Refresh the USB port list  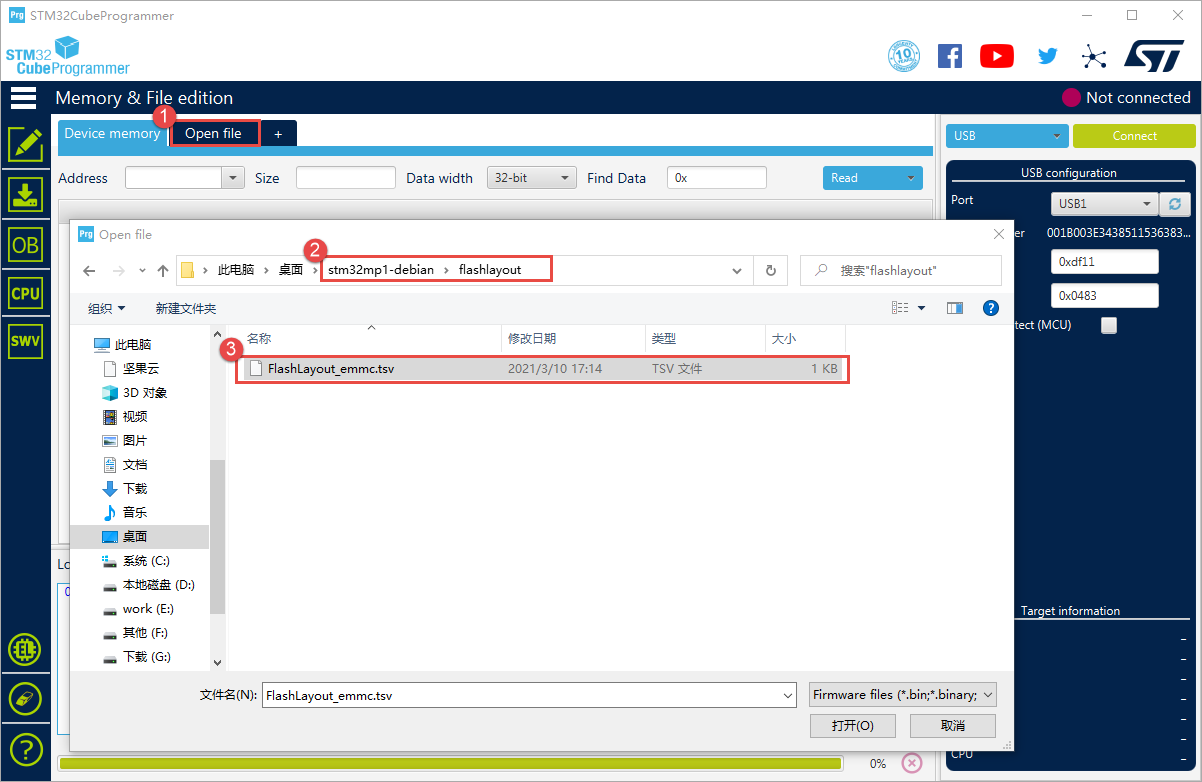tap(1175, 204)
